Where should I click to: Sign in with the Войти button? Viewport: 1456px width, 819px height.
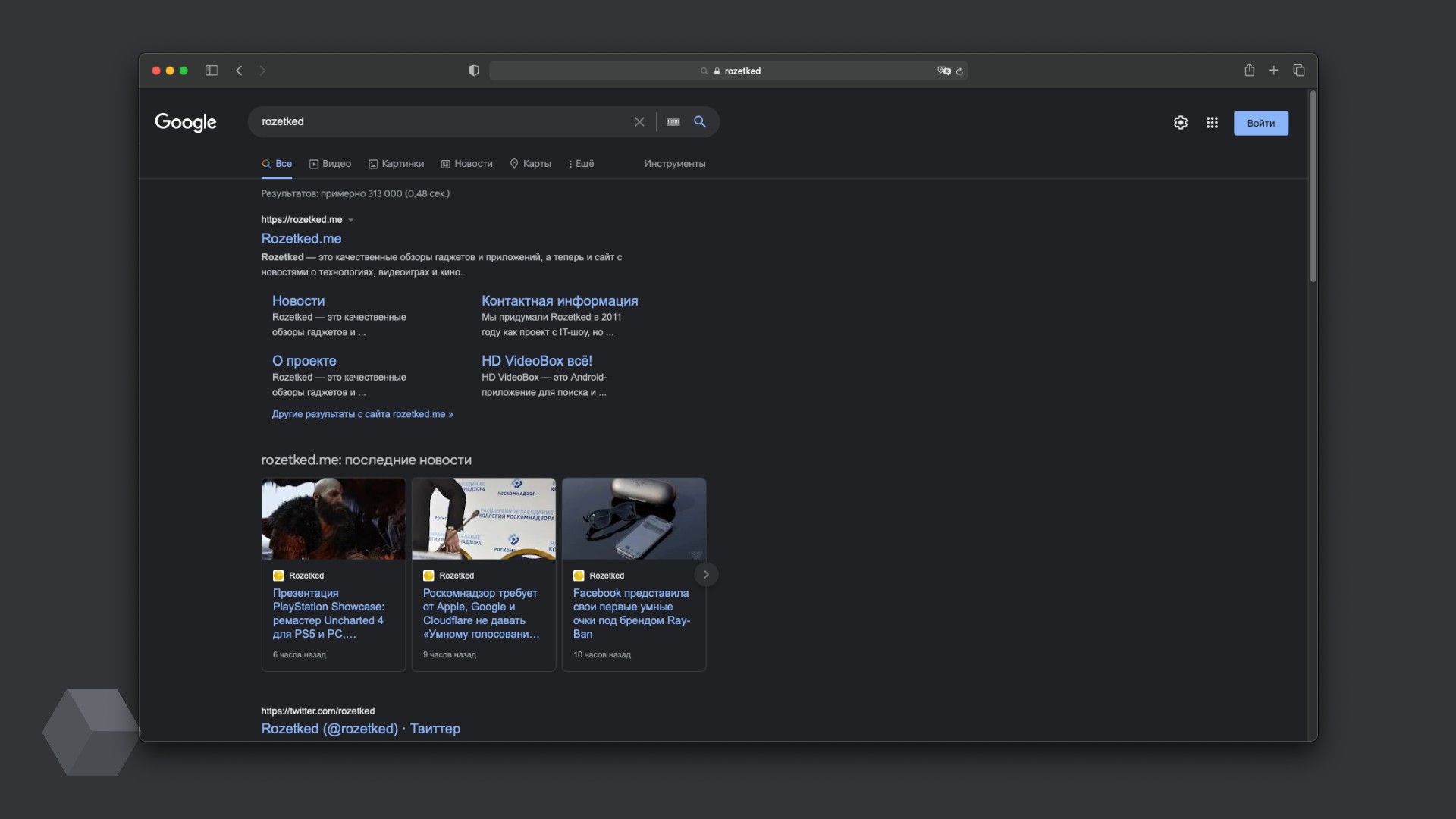[x=1261, y=123]
